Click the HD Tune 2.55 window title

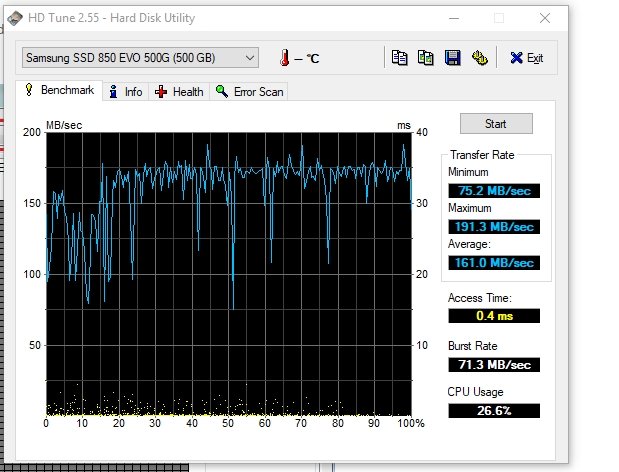(112, 18)
